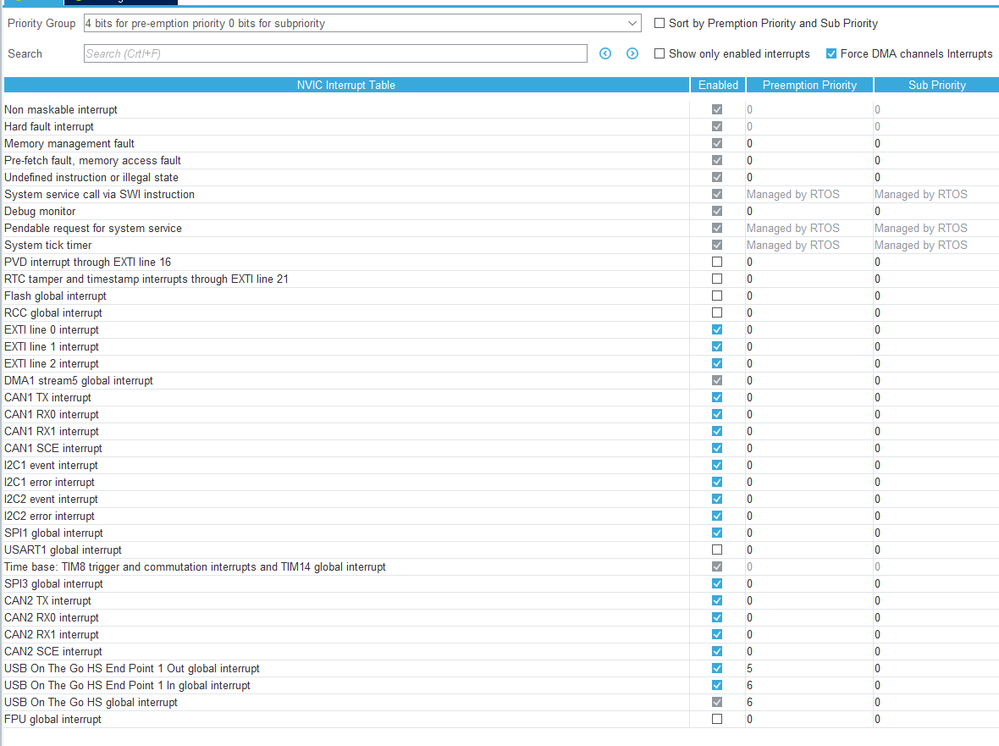Viewport: 999px width, 746px height.
Task: Enable FPU global interrupt checkbox
Action: click(x=717, y=719)
